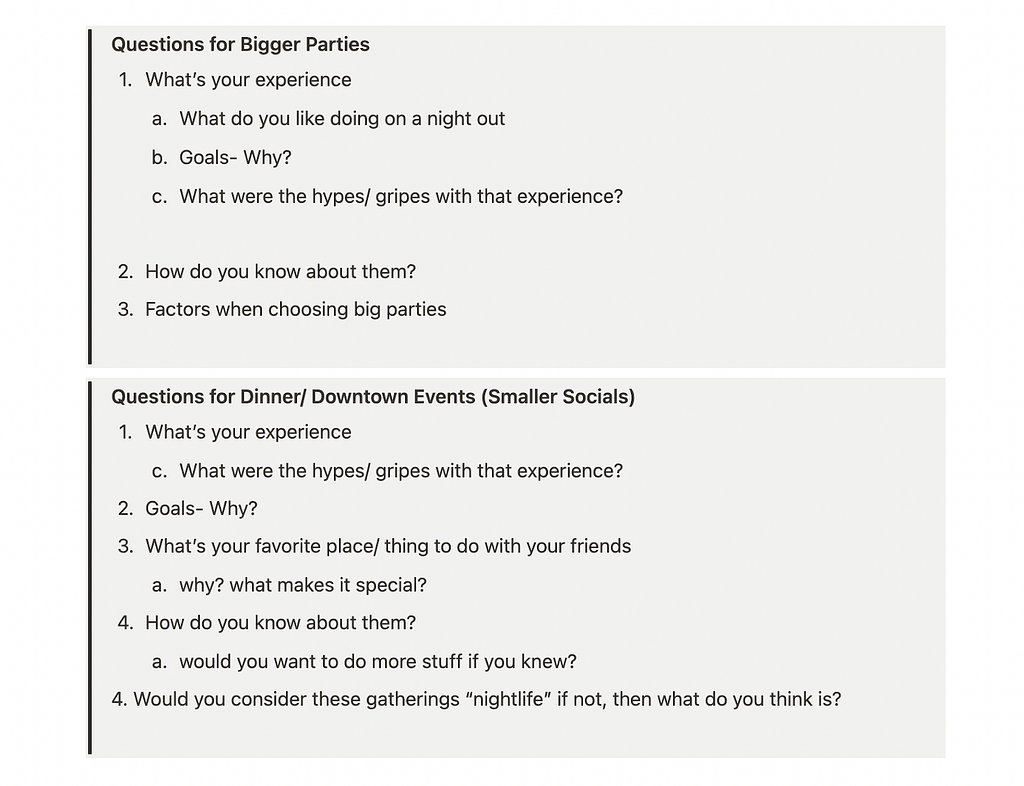Click the empty area below the nightlife question
Image resolution: width=1024 pixels, height=786 pixels.
(x=516, y=734)
